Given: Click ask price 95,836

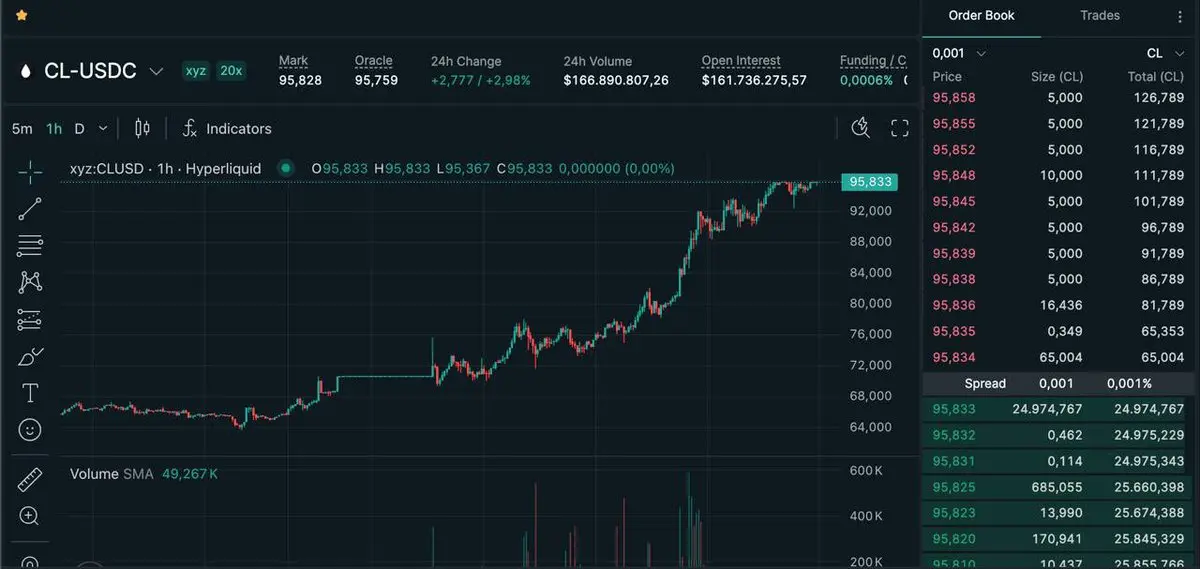Looking at the screenshot, I should [953, 305].
